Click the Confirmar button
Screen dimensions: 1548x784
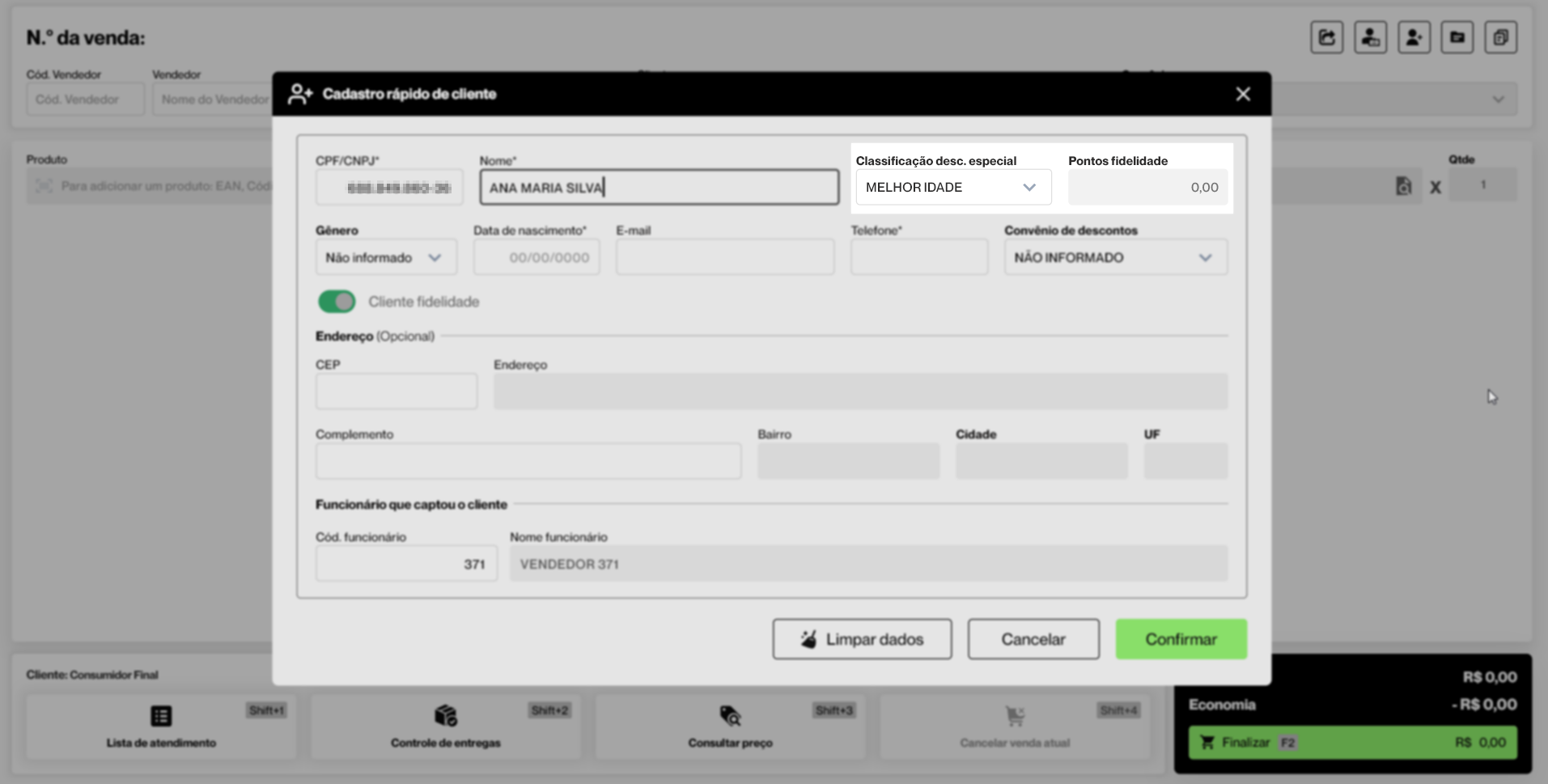click(1181, 639)
